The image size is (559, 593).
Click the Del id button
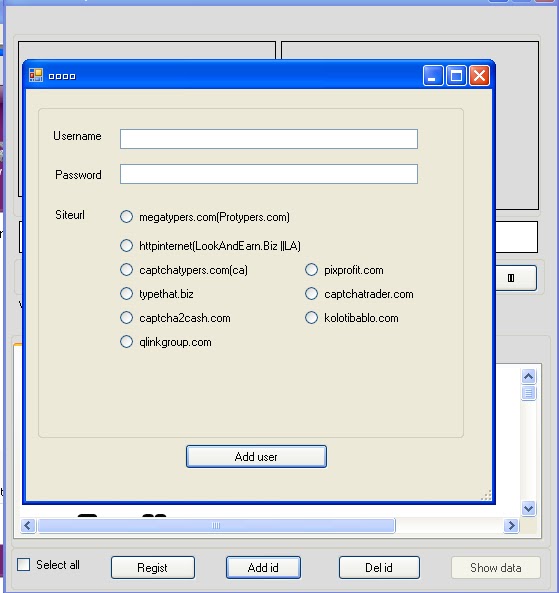point(379,567)
